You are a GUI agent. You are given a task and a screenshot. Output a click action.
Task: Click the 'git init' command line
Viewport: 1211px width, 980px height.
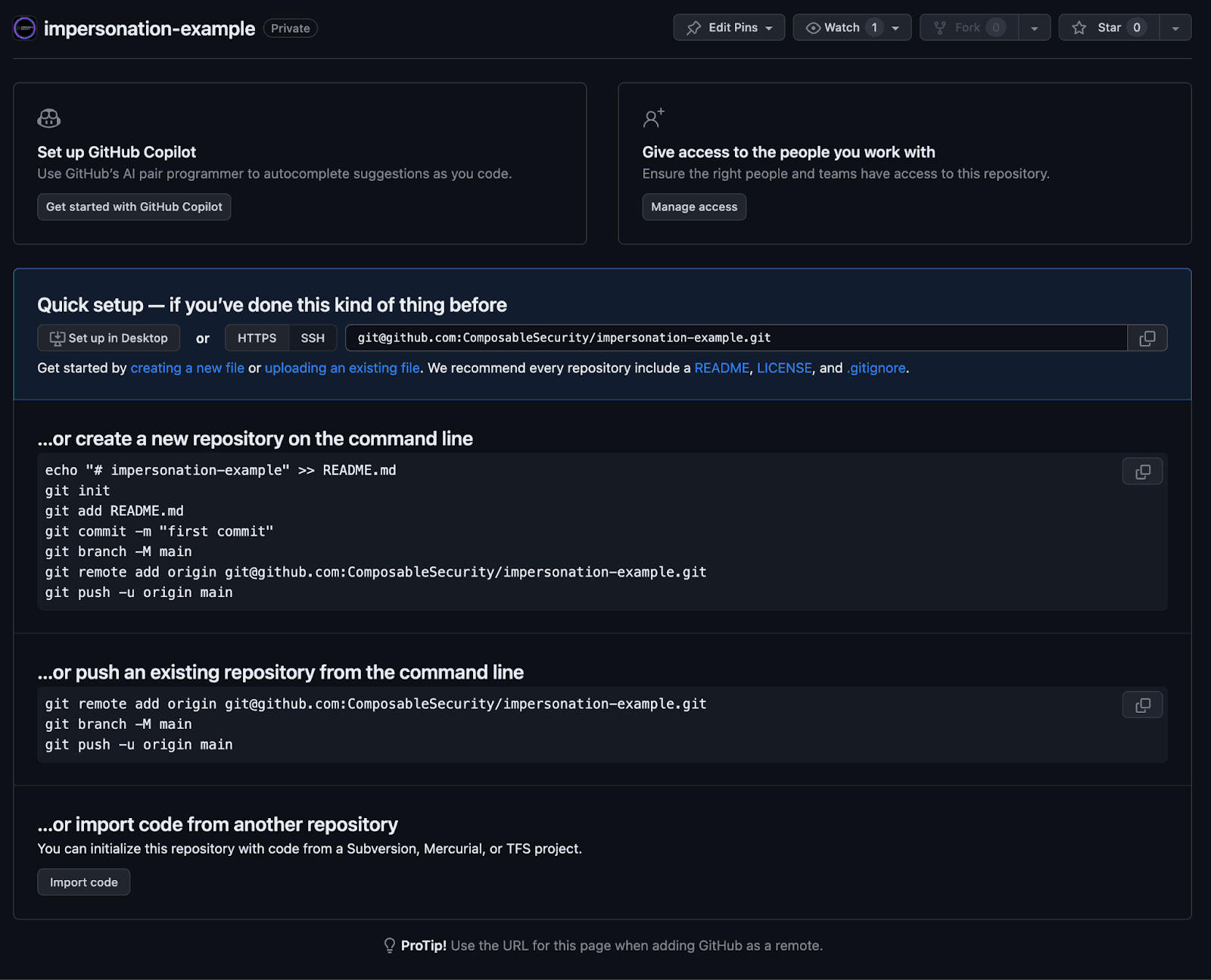77,490
